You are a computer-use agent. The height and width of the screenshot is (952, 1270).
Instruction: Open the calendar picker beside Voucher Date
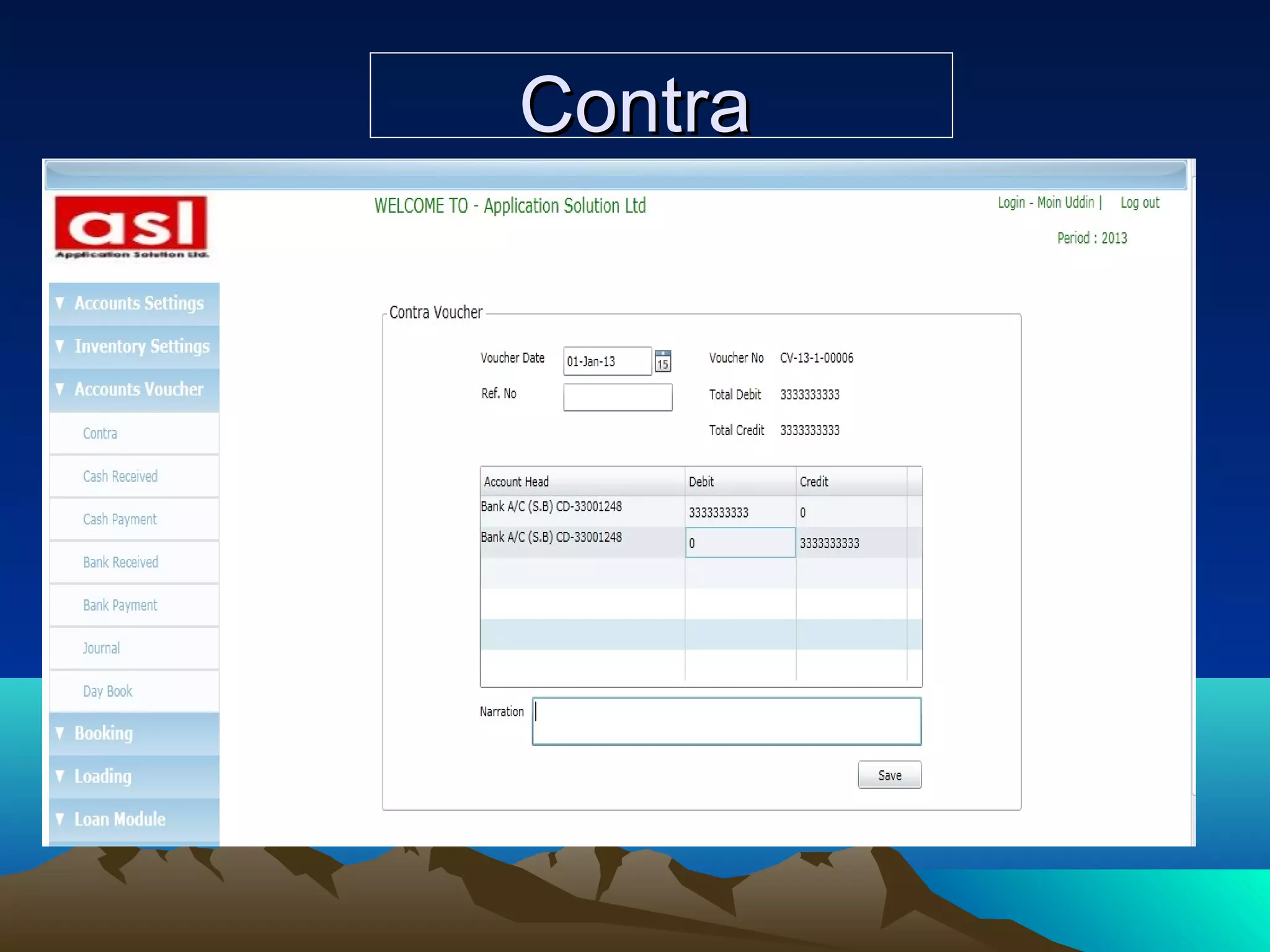pos(663,361)
